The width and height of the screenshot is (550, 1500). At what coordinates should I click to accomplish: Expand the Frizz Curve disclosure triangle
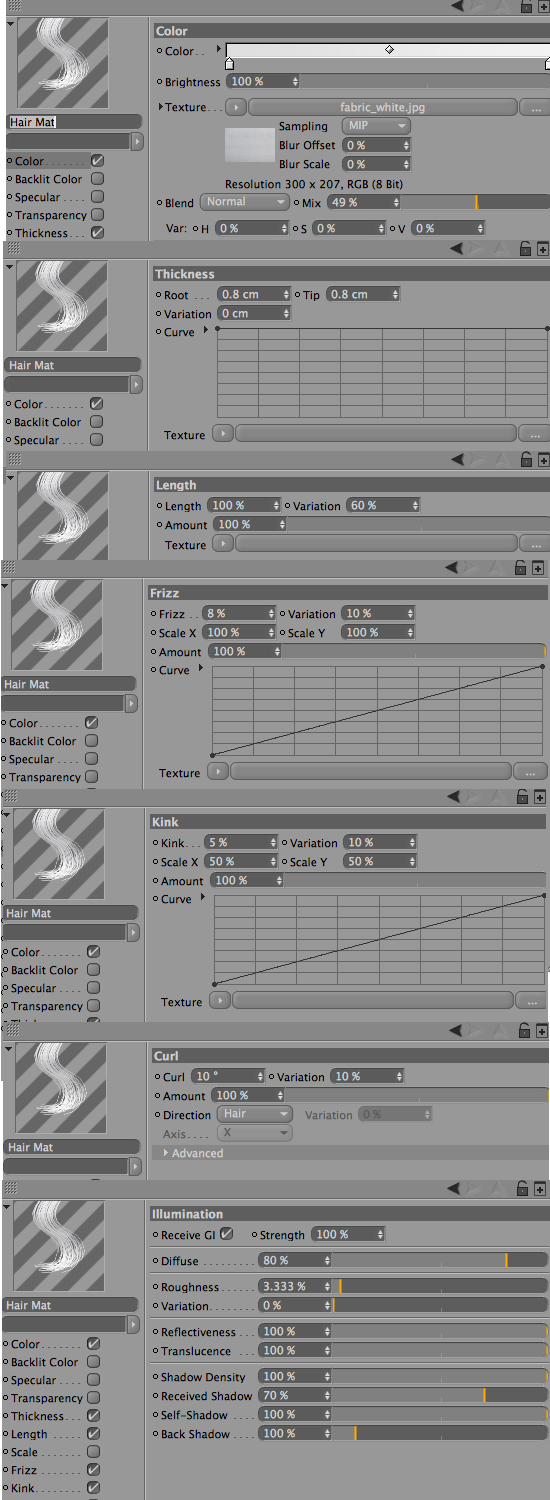200,667
